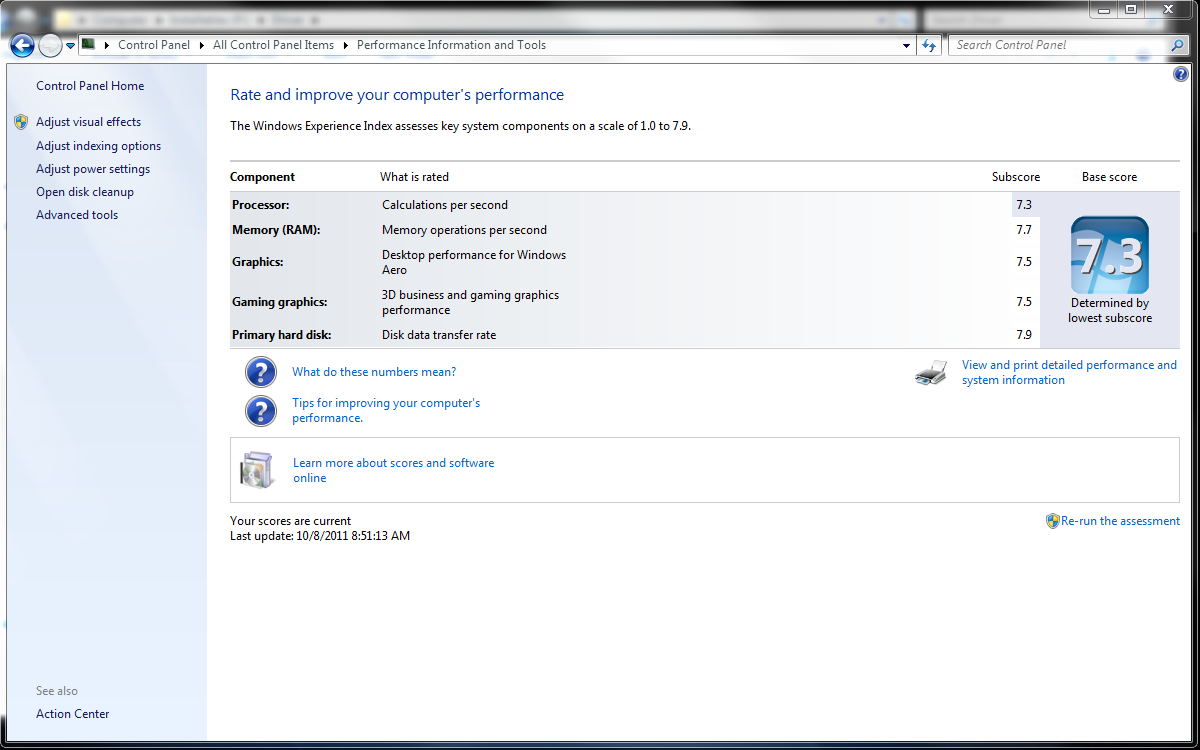
Task: Expand the arrow before Control Panel breadcrumb
Action: [107, 45]
